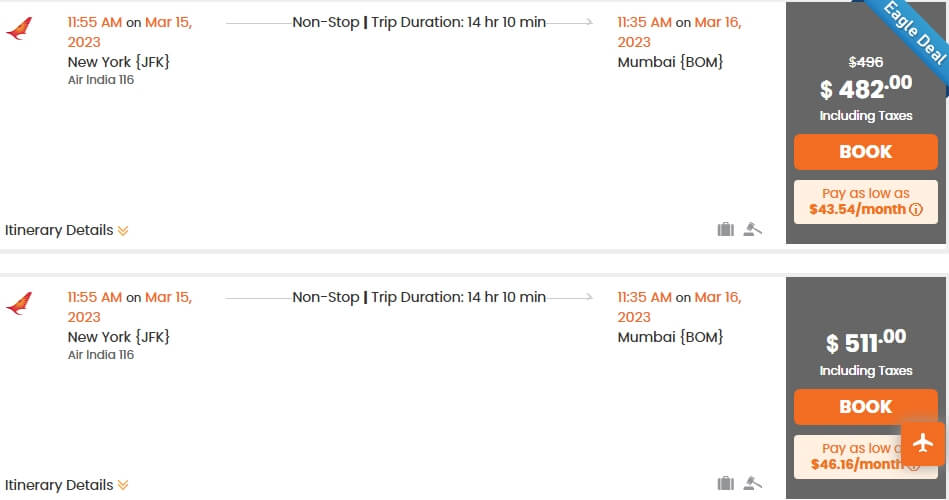The image size is (949, 500).
Task: Click the baggage icon on the $482 flight
Action: pos(725,229)
